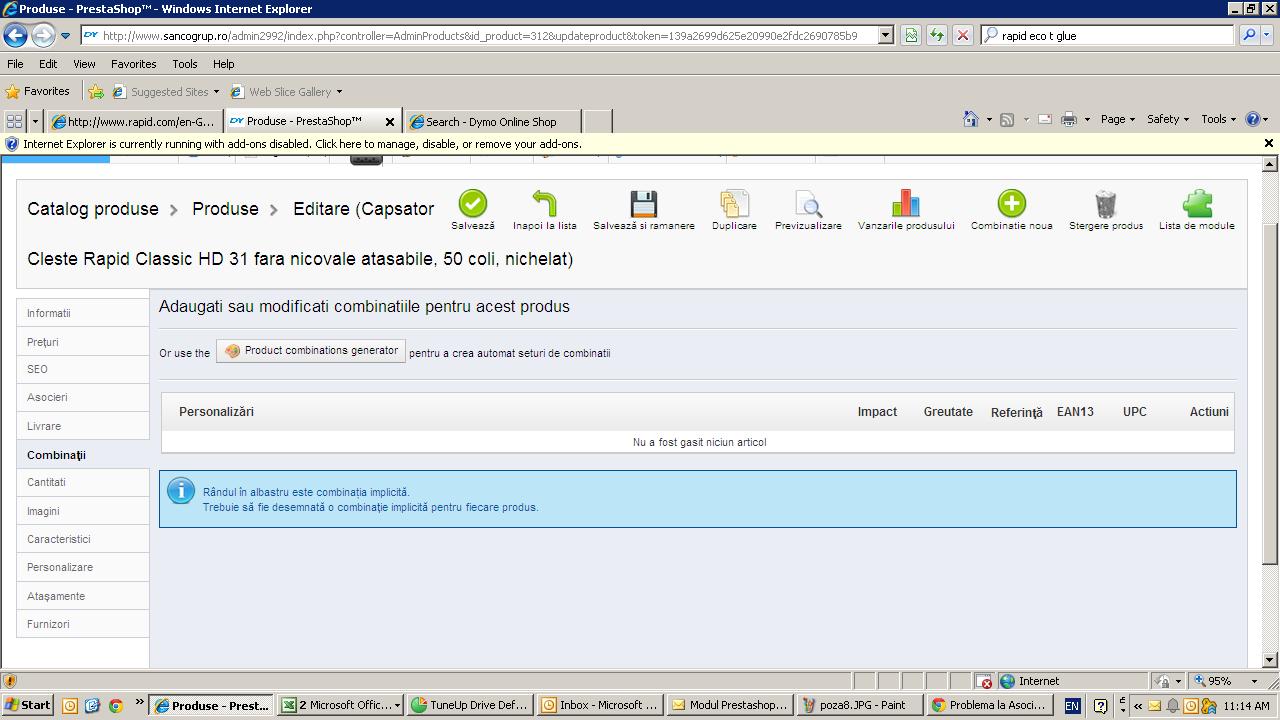The height and width of the screenshot is (720, 1280).
Task: Open the Recent Pages dropdown arrow
Action: (65, 36)
